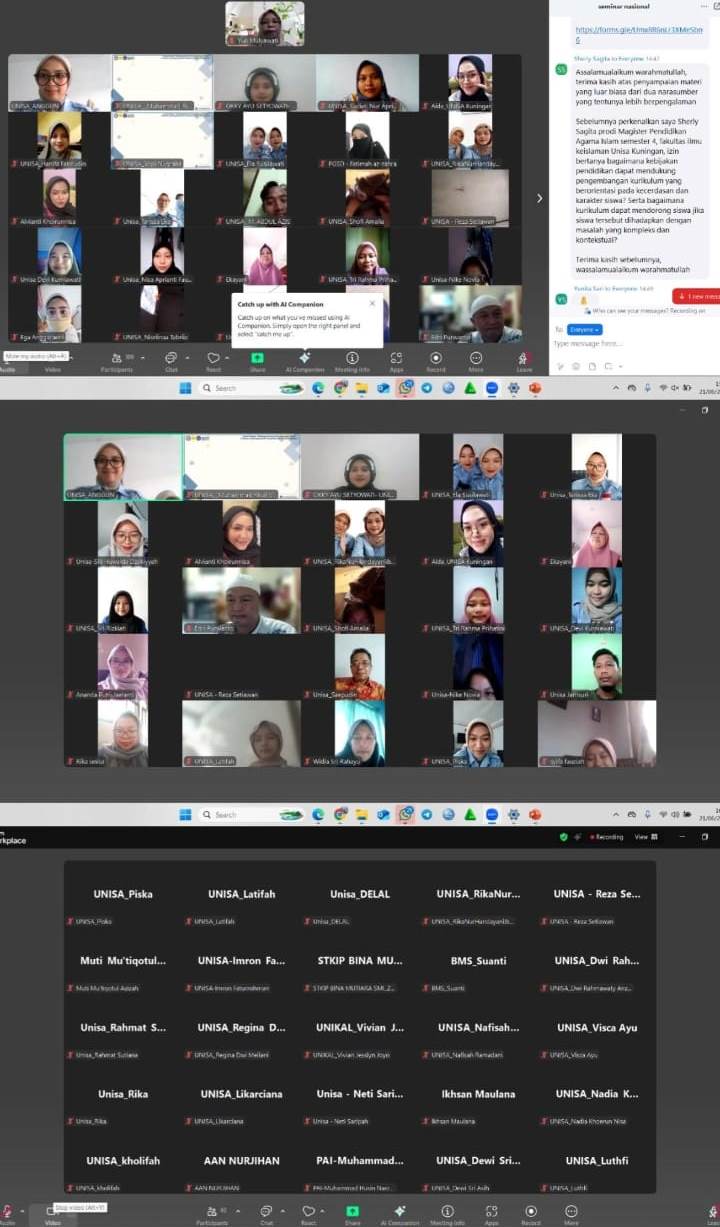Screen dimensions: 720x1227
Task: Expand React caret in top Zoom toolbar
Action: 228,357
